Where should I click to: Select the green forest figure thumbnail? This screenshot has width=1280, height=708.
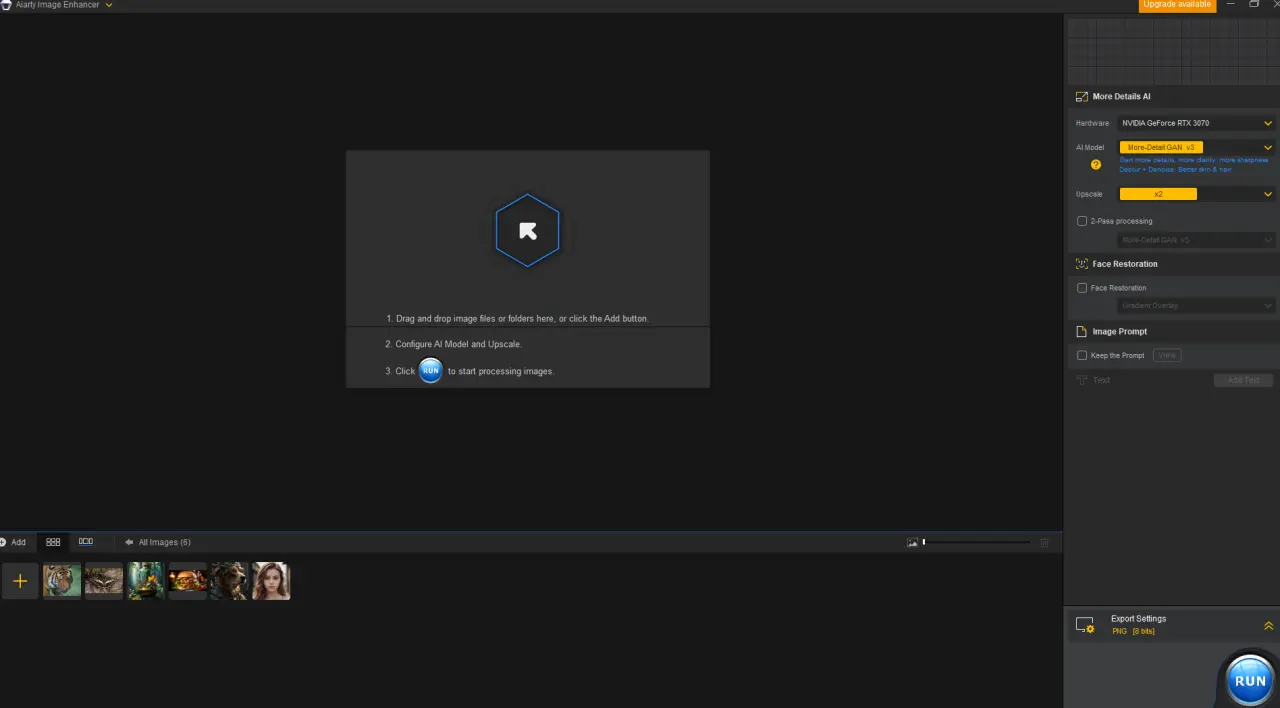[146, 581]
